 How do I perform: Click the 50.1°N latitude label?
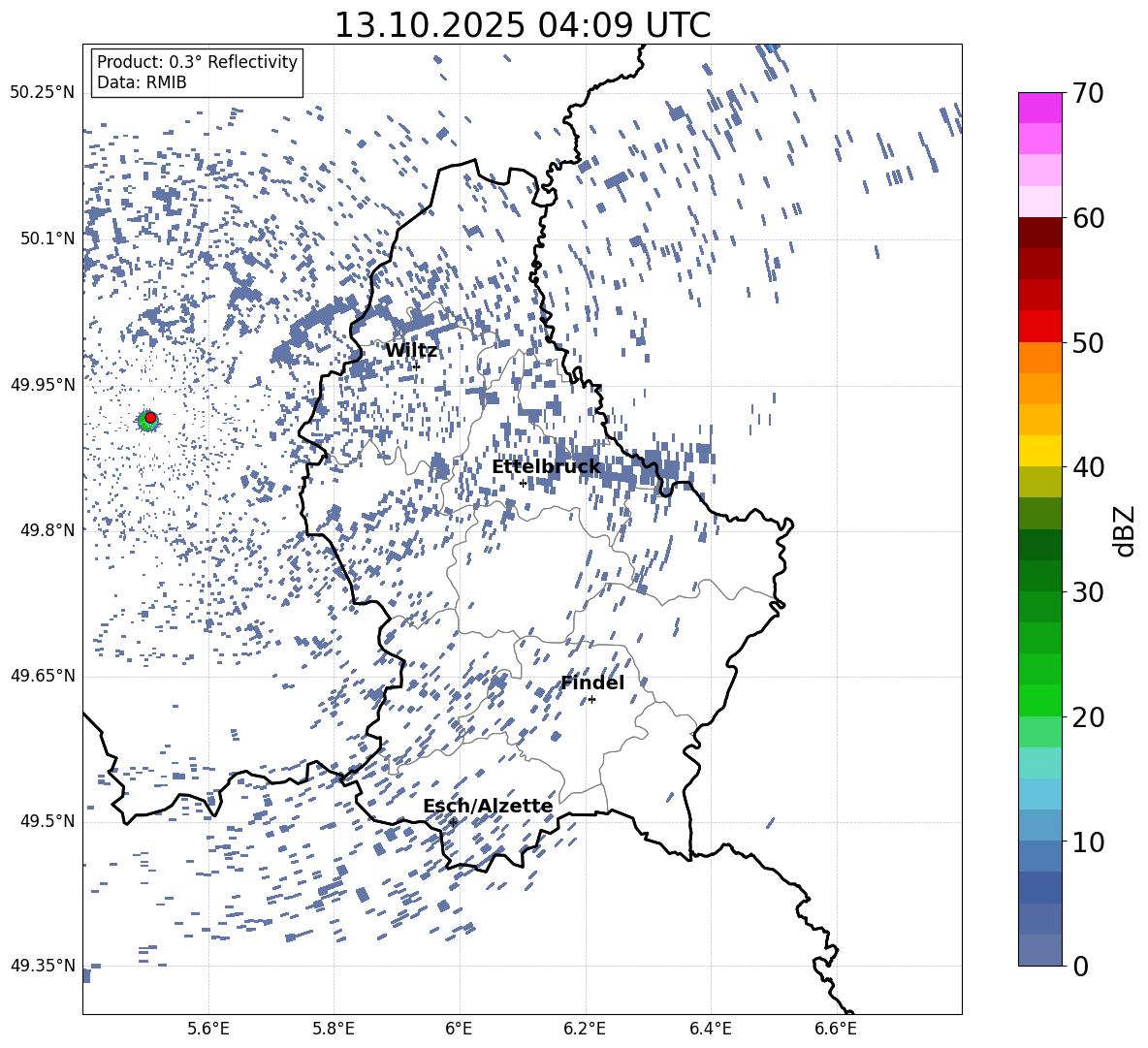(x=47, y=238)
